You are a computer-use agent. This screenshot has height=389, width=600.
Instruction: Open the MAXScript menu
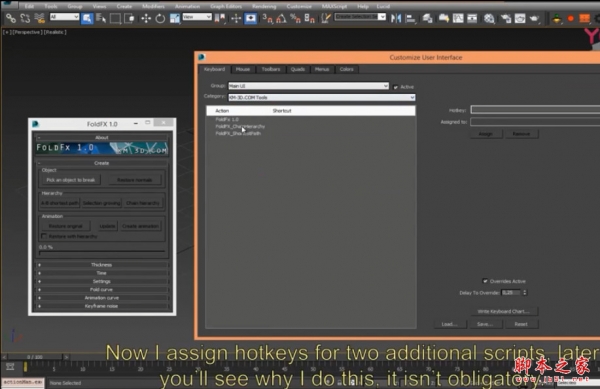334,6
